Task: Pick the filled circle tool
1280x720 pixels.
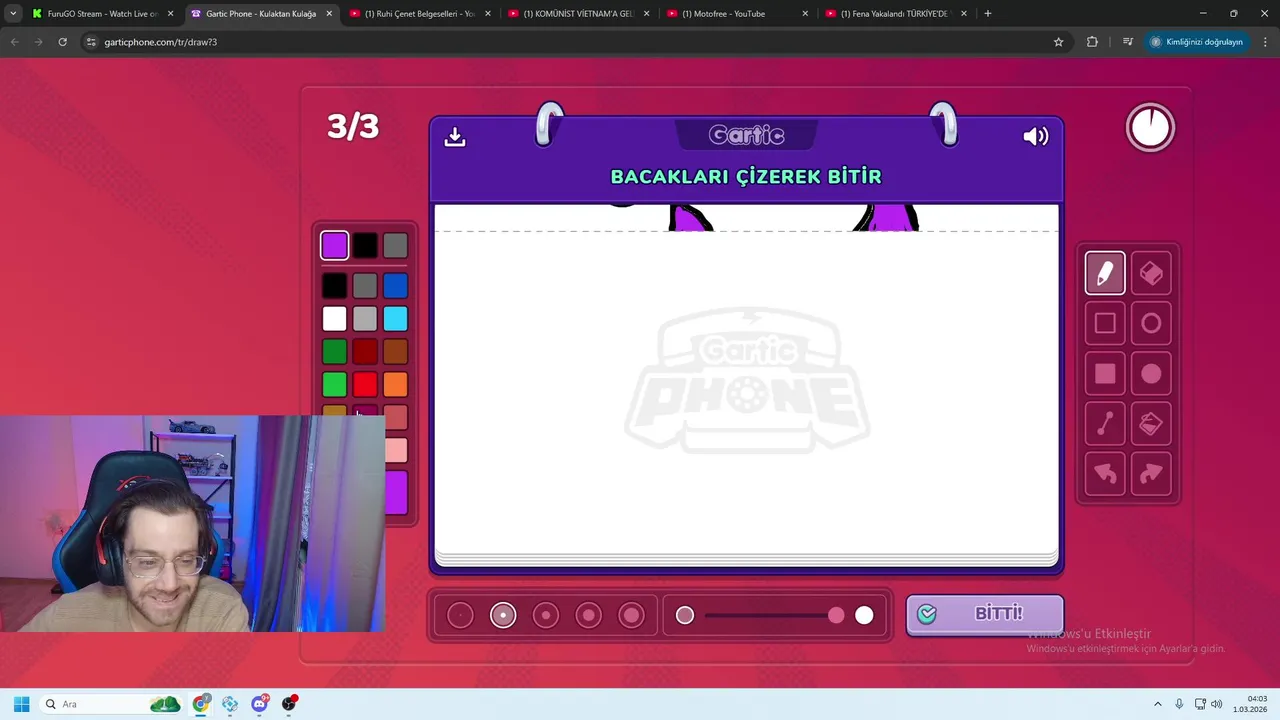Action: 1151,374
